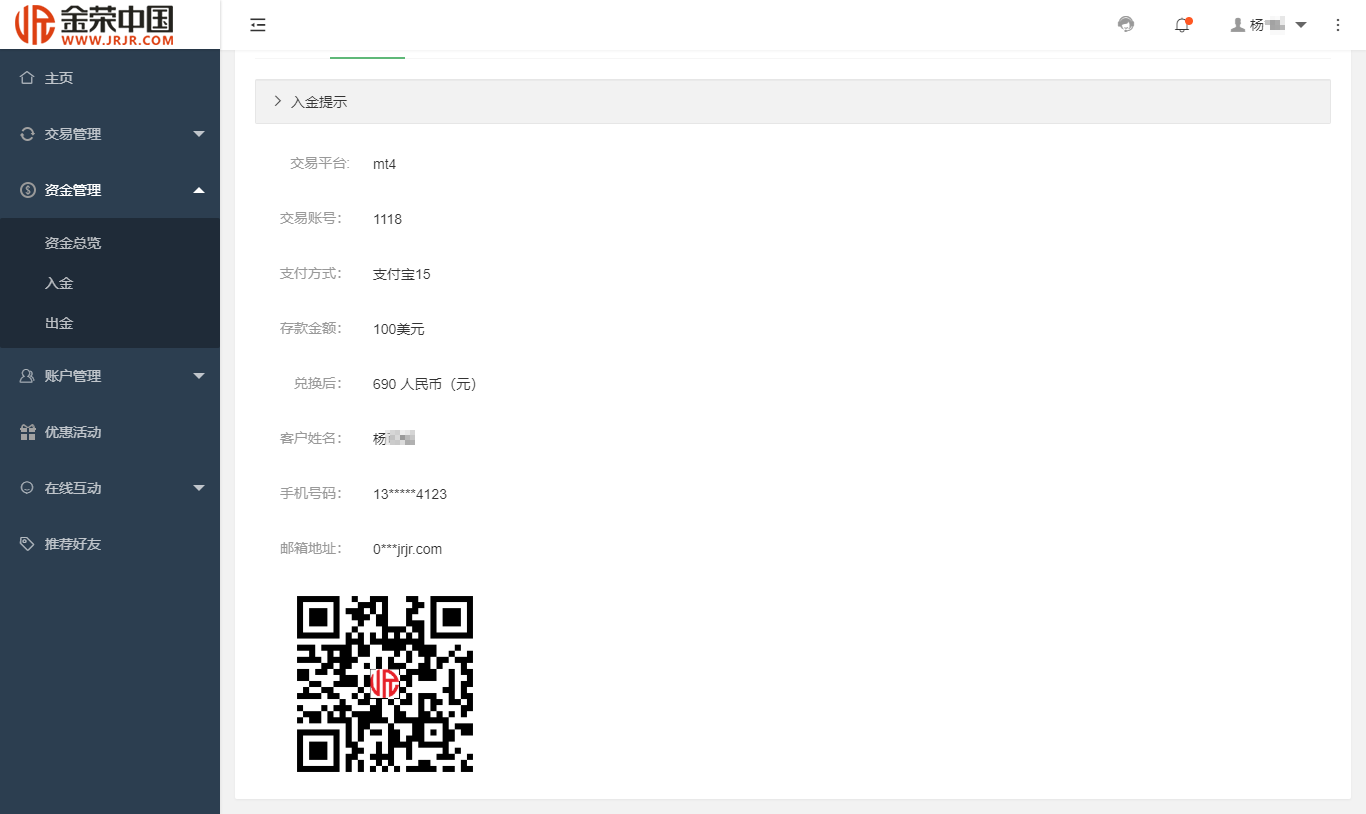Click the 账户管理 menu label
This screenshot has height=814, width=1366.
tap(73, 376)
